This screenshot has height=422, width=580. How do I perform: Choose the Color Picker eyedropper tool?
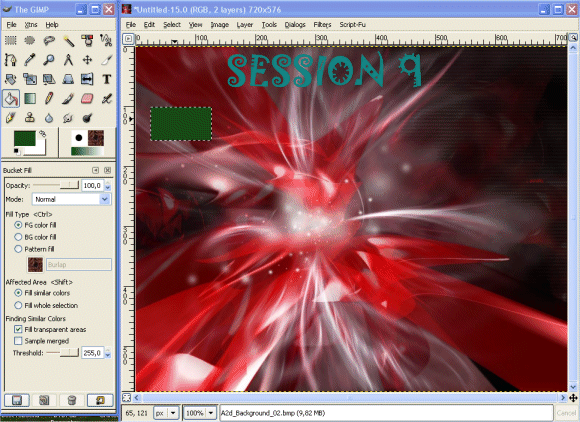pos(30,60)
